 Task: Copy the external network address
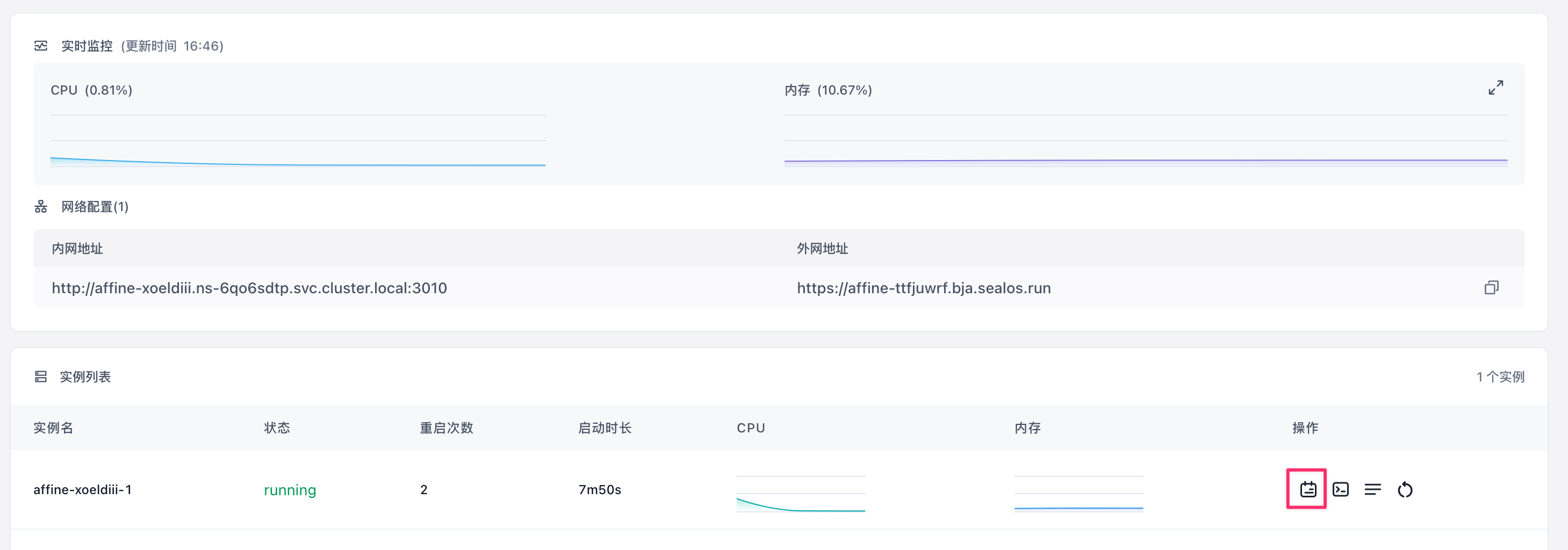(x=1491, y=287)
